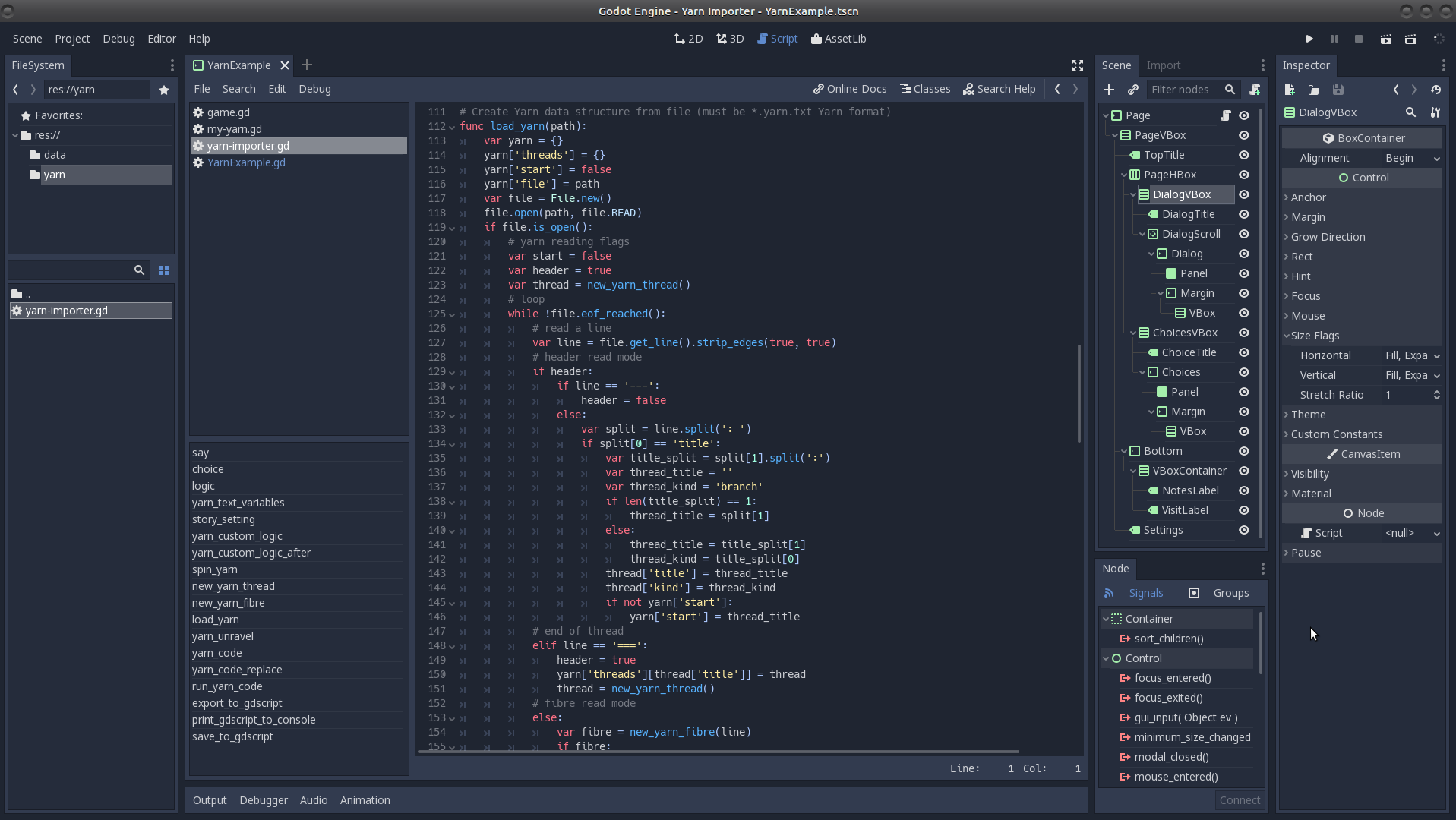
Task: Open script attached to Page node
Action: pyautogui.click(x=1225, y=115)
